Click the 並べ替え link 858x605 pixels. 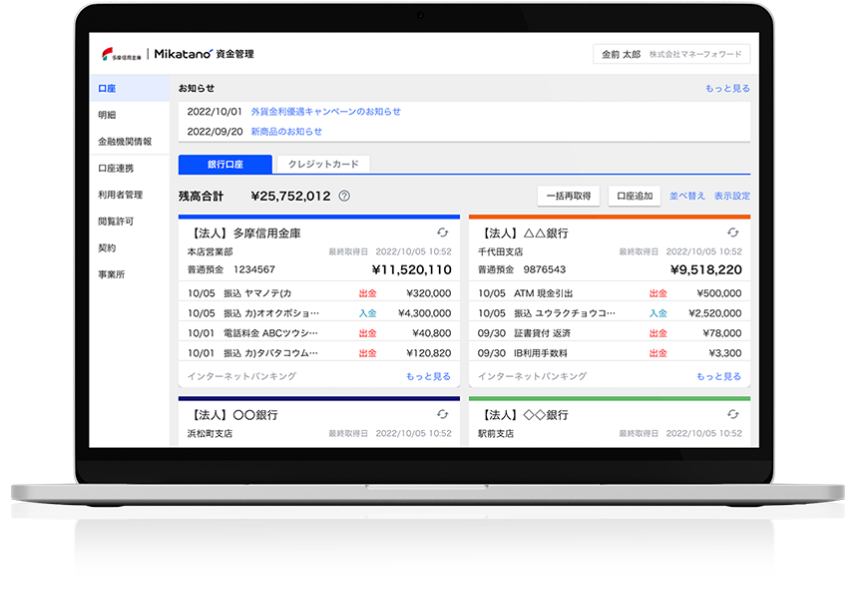pyautogui.click(x=687, y=196)
